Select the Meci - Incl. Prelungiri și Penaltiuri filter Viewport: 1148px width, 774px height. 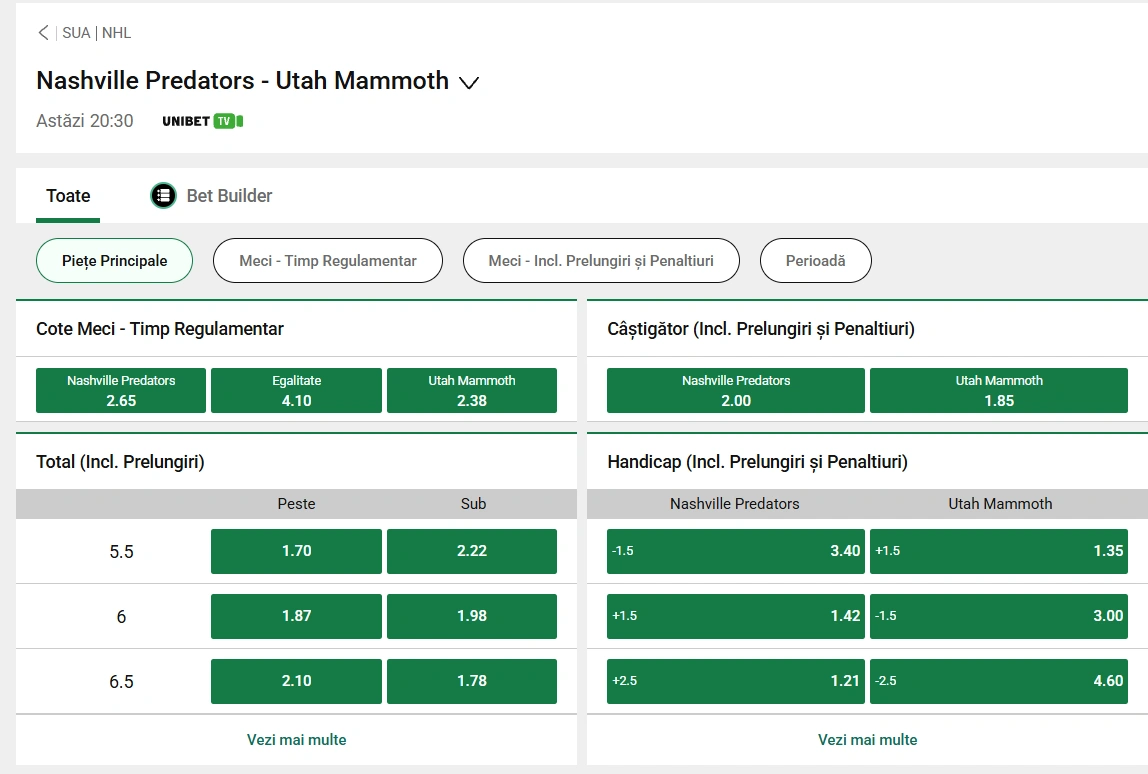coord(601,261)
